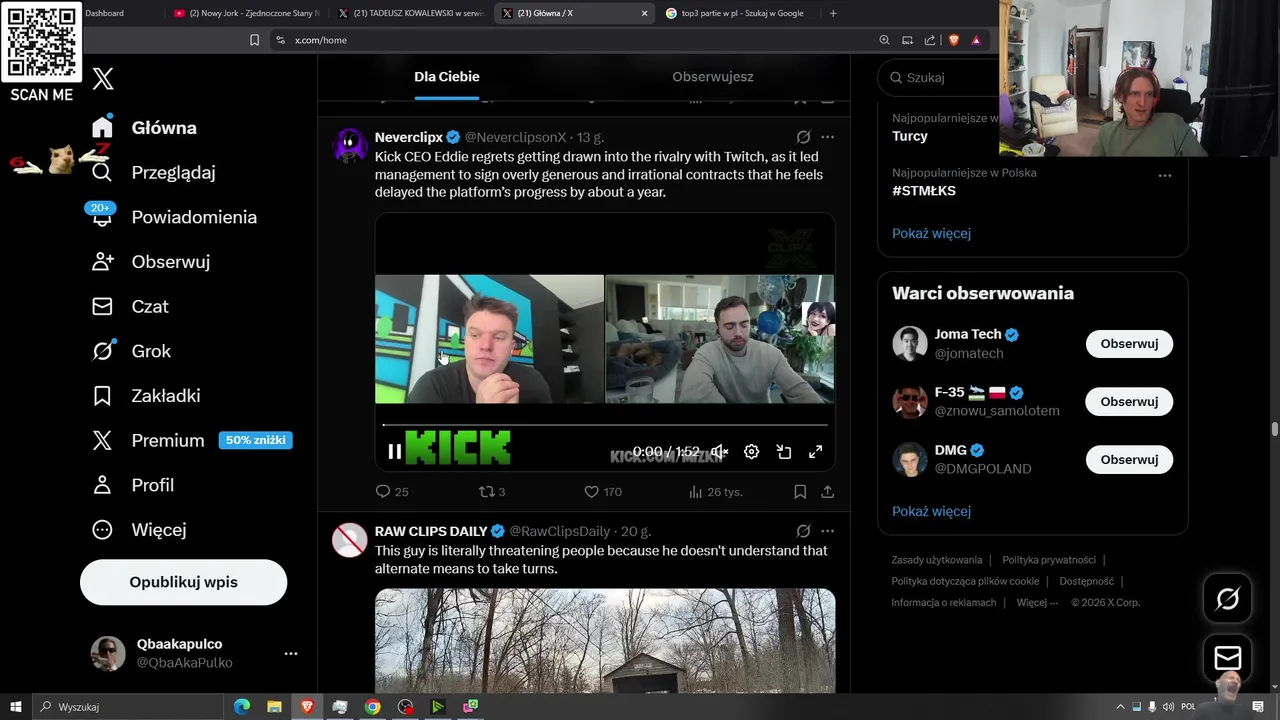This screenshot has width=1280, height=720.
Task: Open more options on RAW CLIPS DAILY post
Action: 827,531
